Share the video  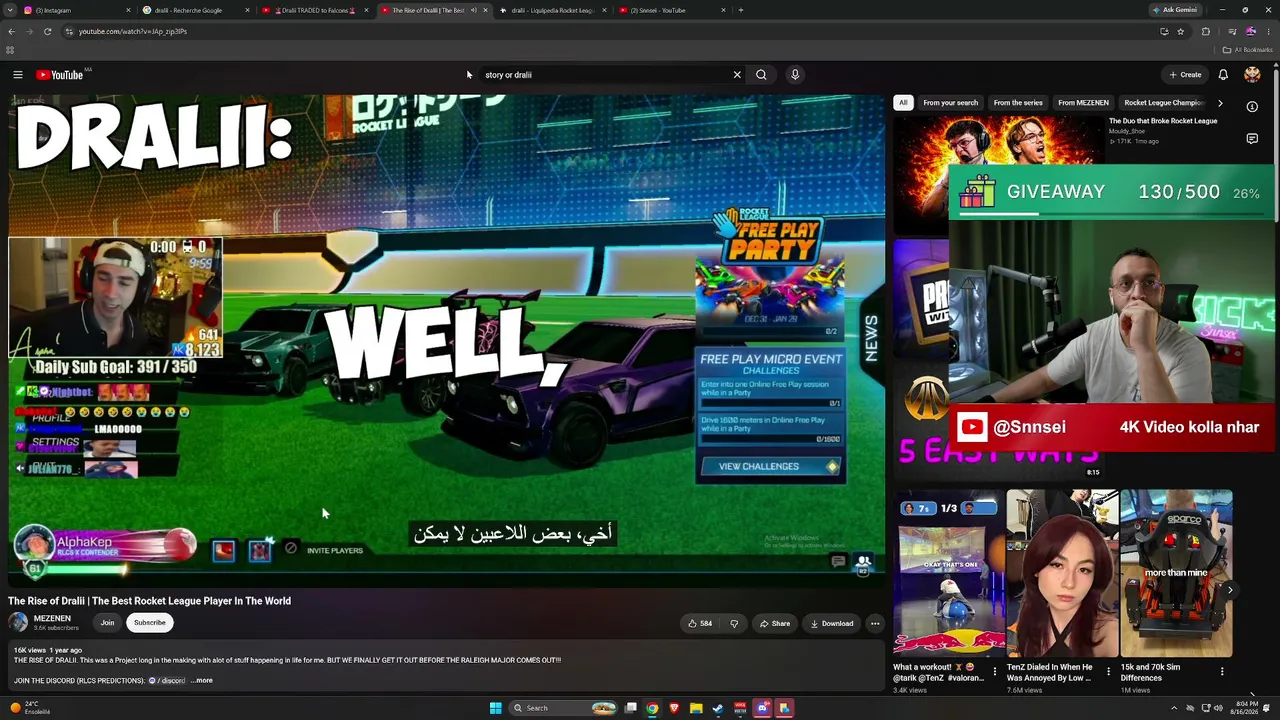774,623
